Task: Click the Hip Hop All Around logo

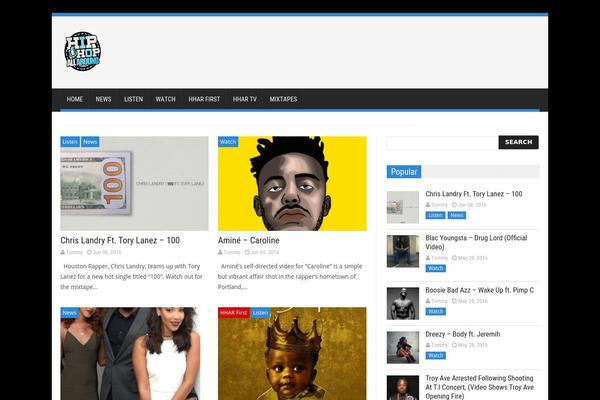Action: coord(83,51)
